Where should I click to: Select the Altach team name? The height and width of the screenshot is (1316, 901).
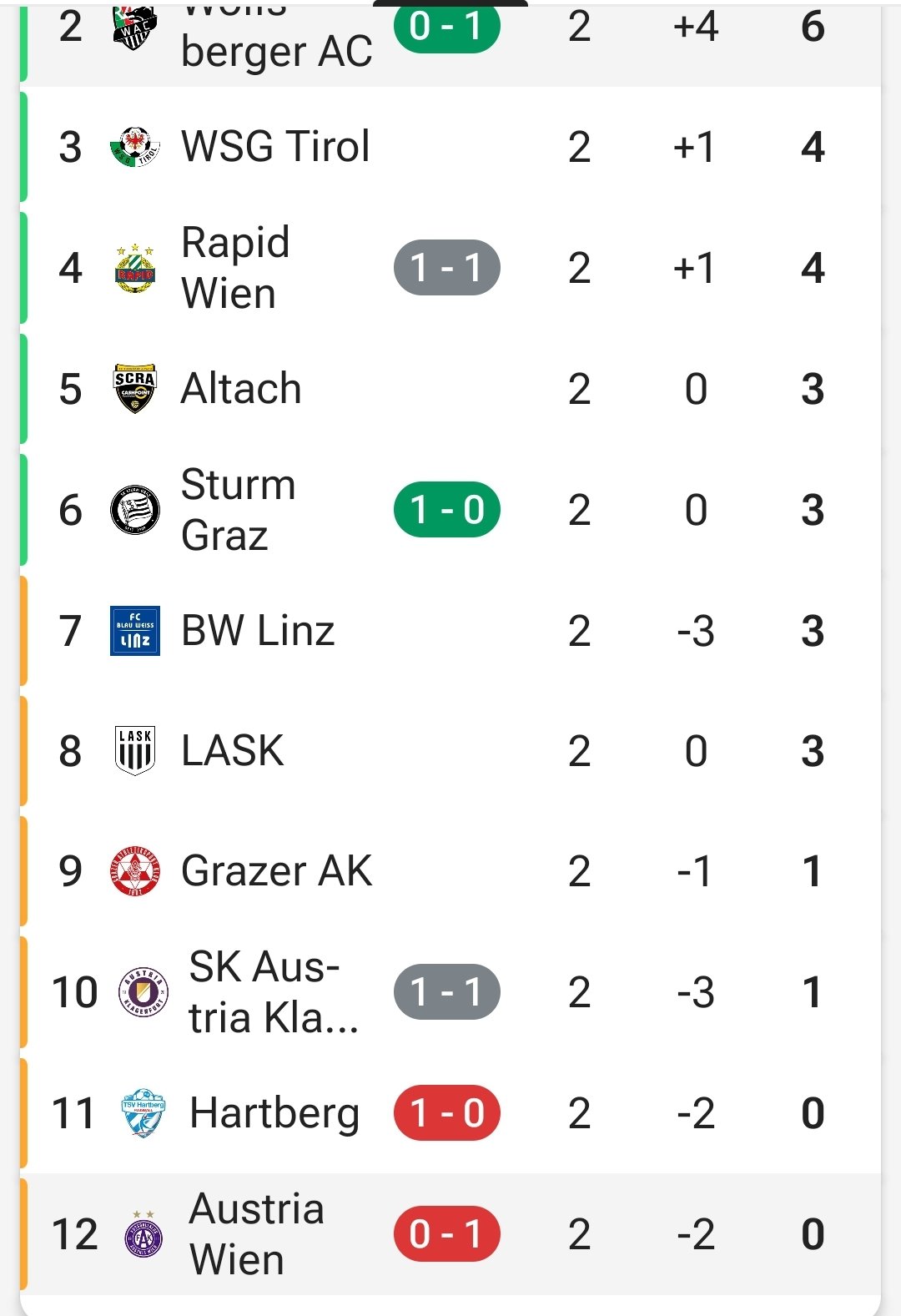coord(241,389)
